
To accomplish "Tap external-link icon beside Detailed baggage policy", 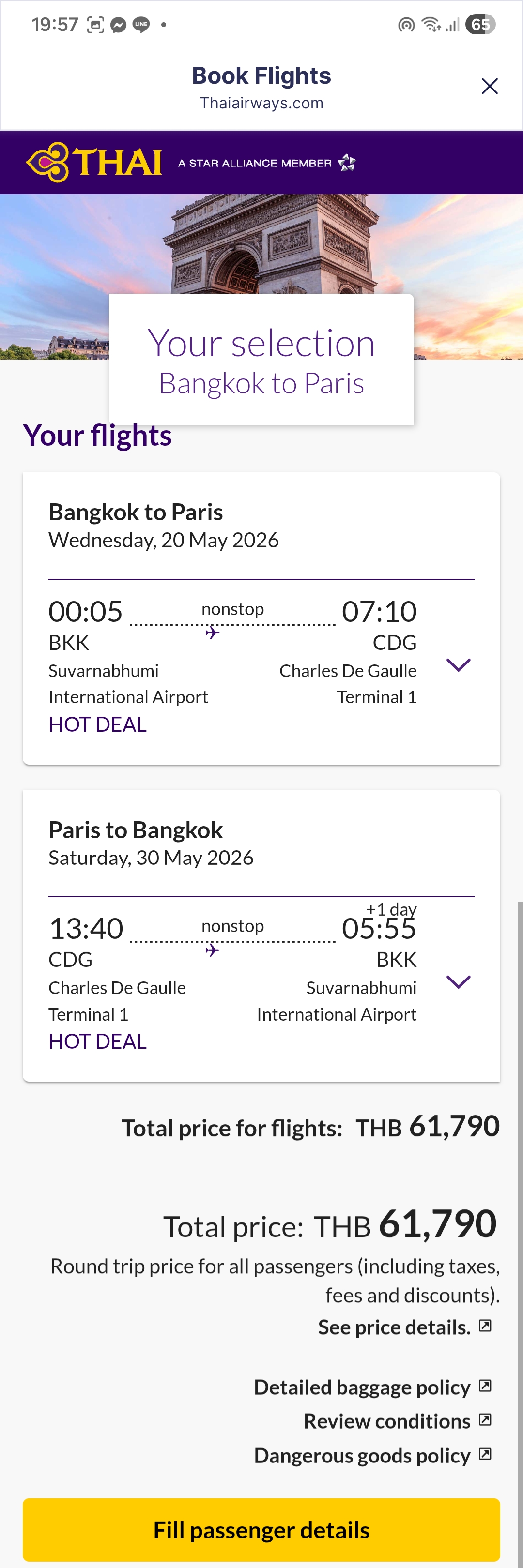I will click(485, 1386).
